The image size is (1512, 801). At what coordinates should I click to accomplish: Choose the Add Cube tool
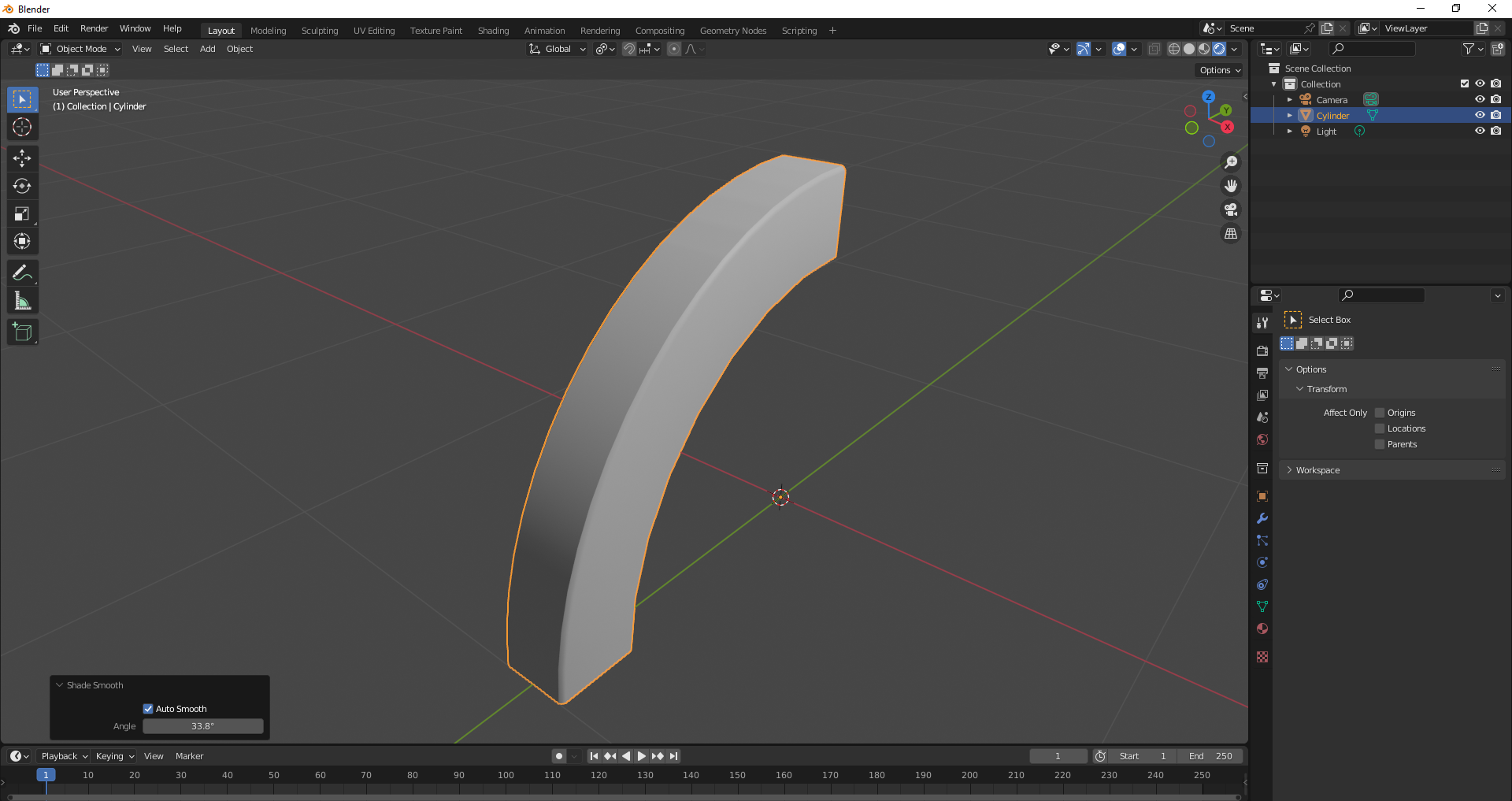tap(22, 332)
